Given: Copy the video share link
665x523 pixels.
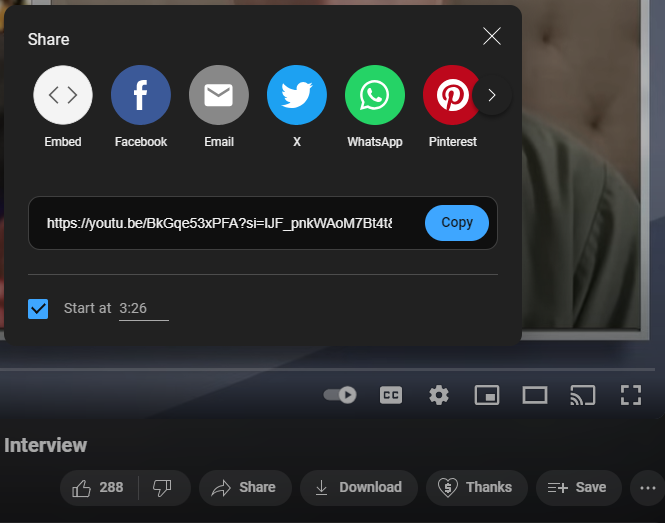Looking at the screenshot, I should [x=457, y=223].
